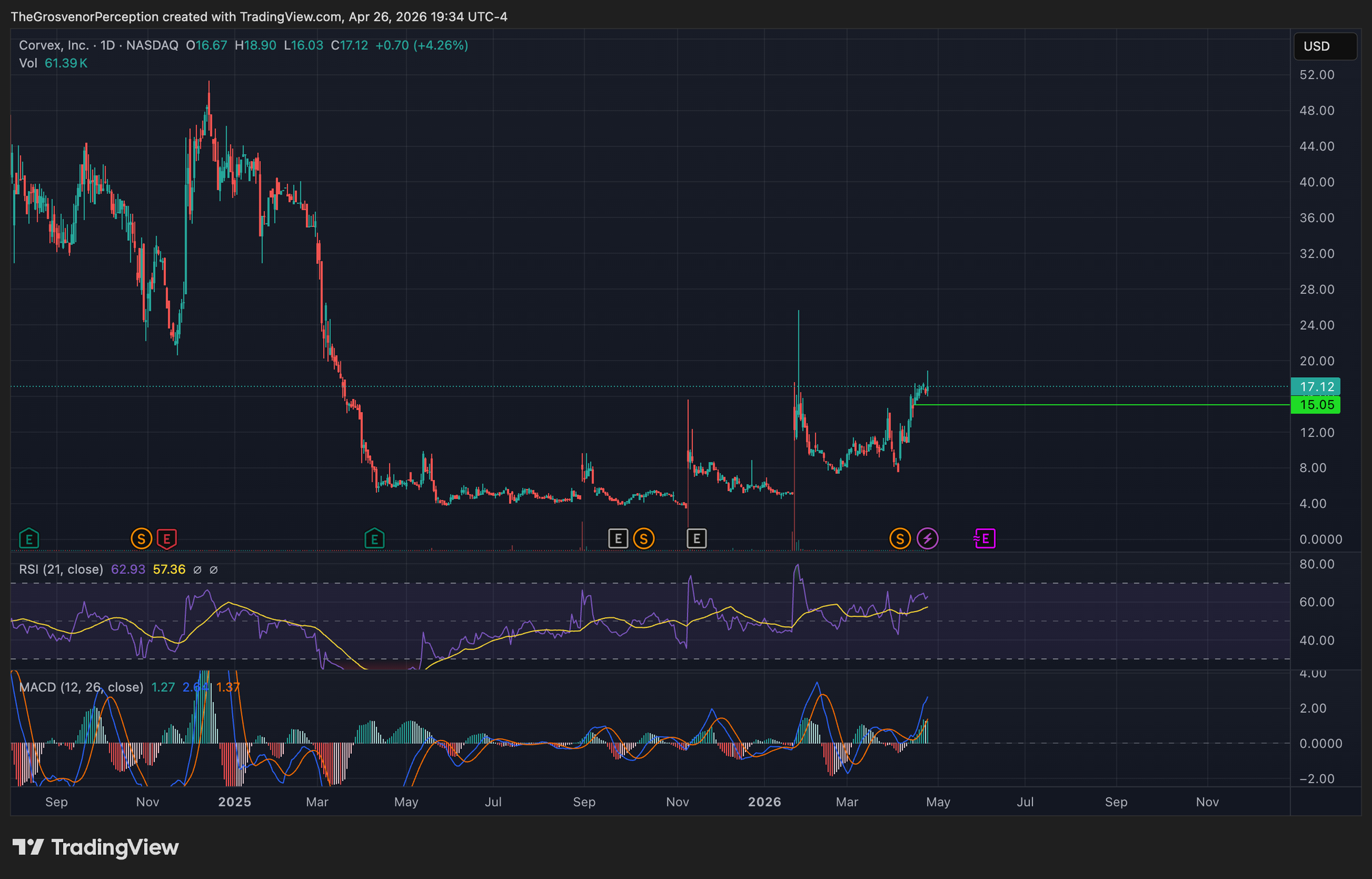This screenshot has height=879, width=1372.
Task: Click the magenta upcoming earnings E icon
Action: click(985, 539)
